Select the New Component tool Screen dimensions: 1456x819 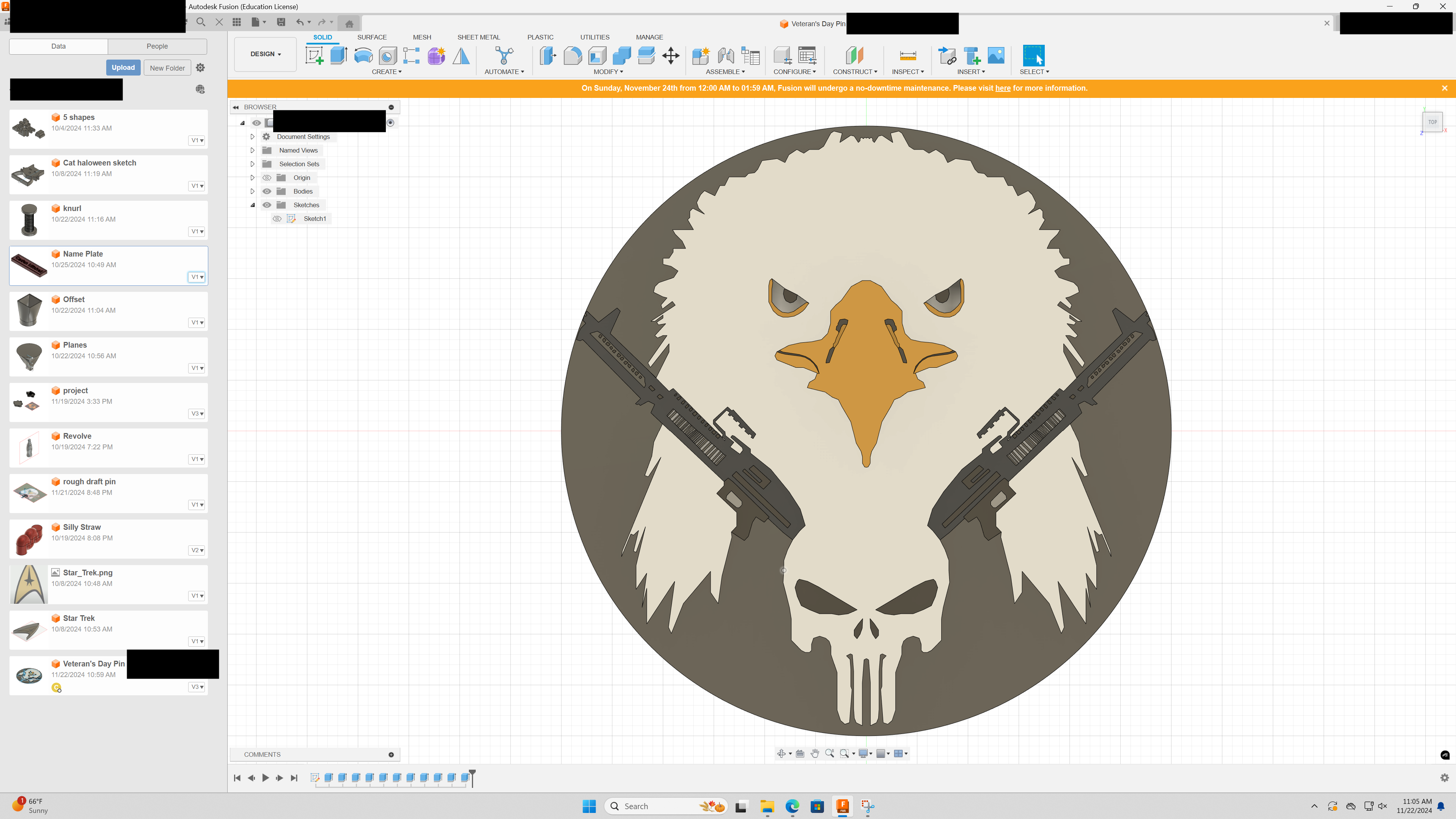click(x=701, y=55)
